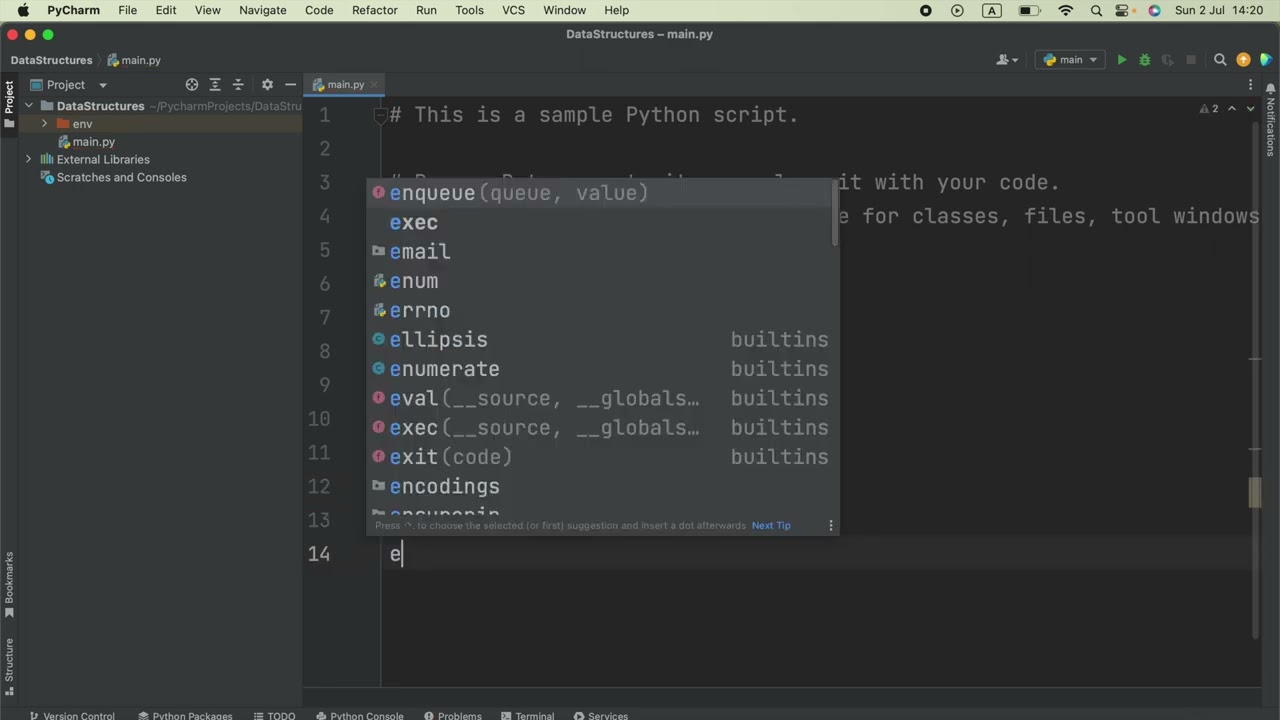Open the Project view dropdown arrow
The image size is (1280, 720).
click(102, 85)
